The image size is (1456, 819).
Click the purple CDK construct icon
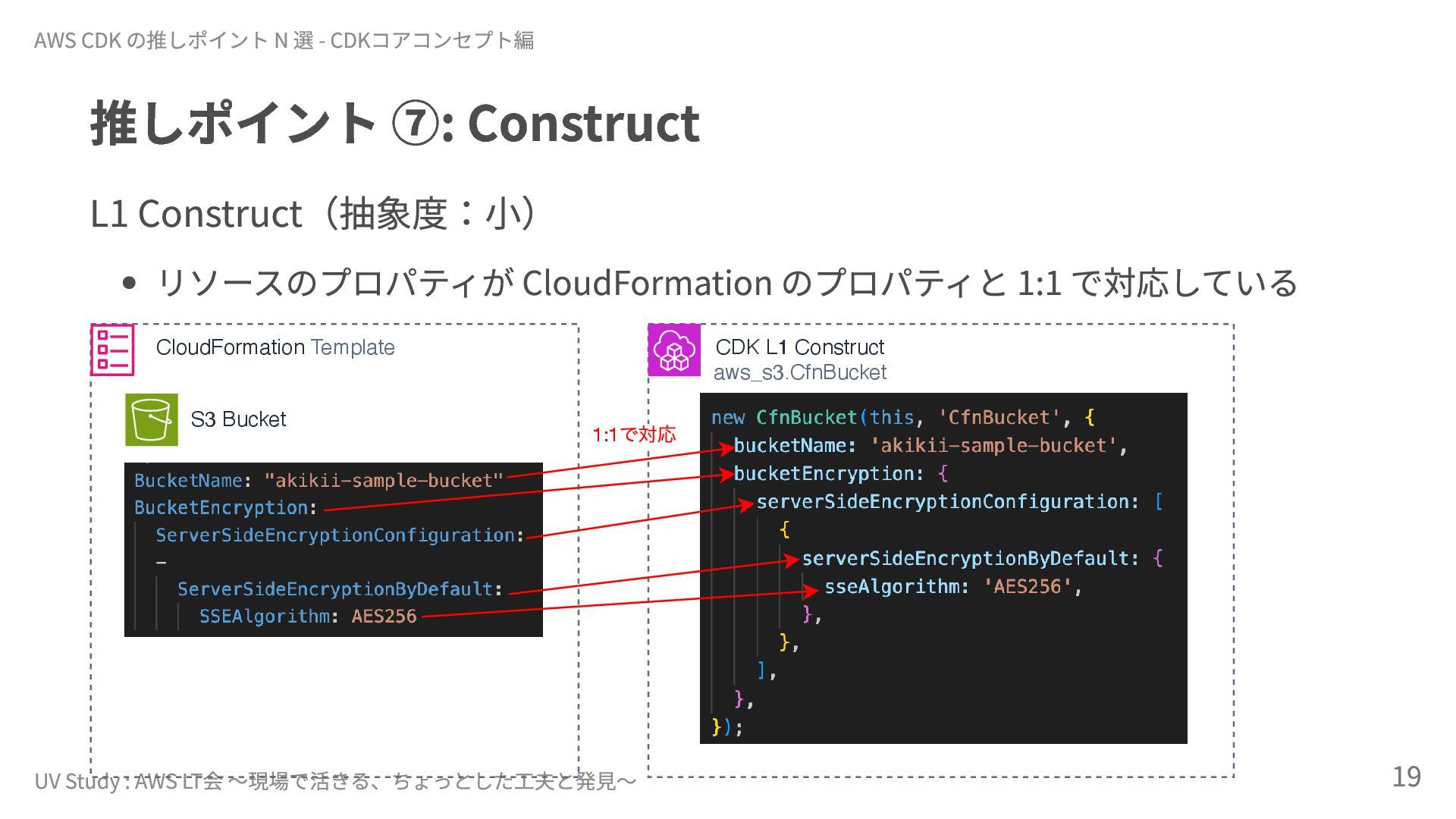[x=673, y=350]
